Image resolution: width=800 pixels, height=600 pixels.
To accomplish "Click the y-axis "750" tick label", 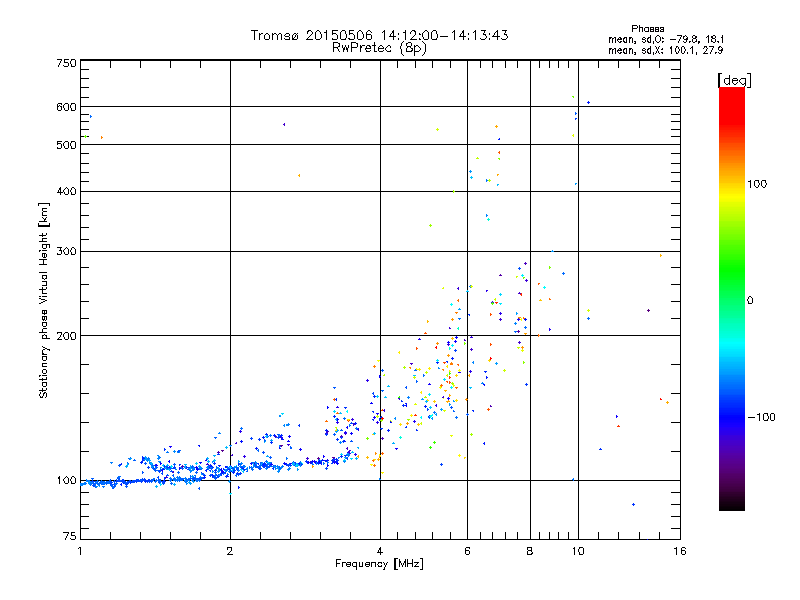I will coord(67,63).
